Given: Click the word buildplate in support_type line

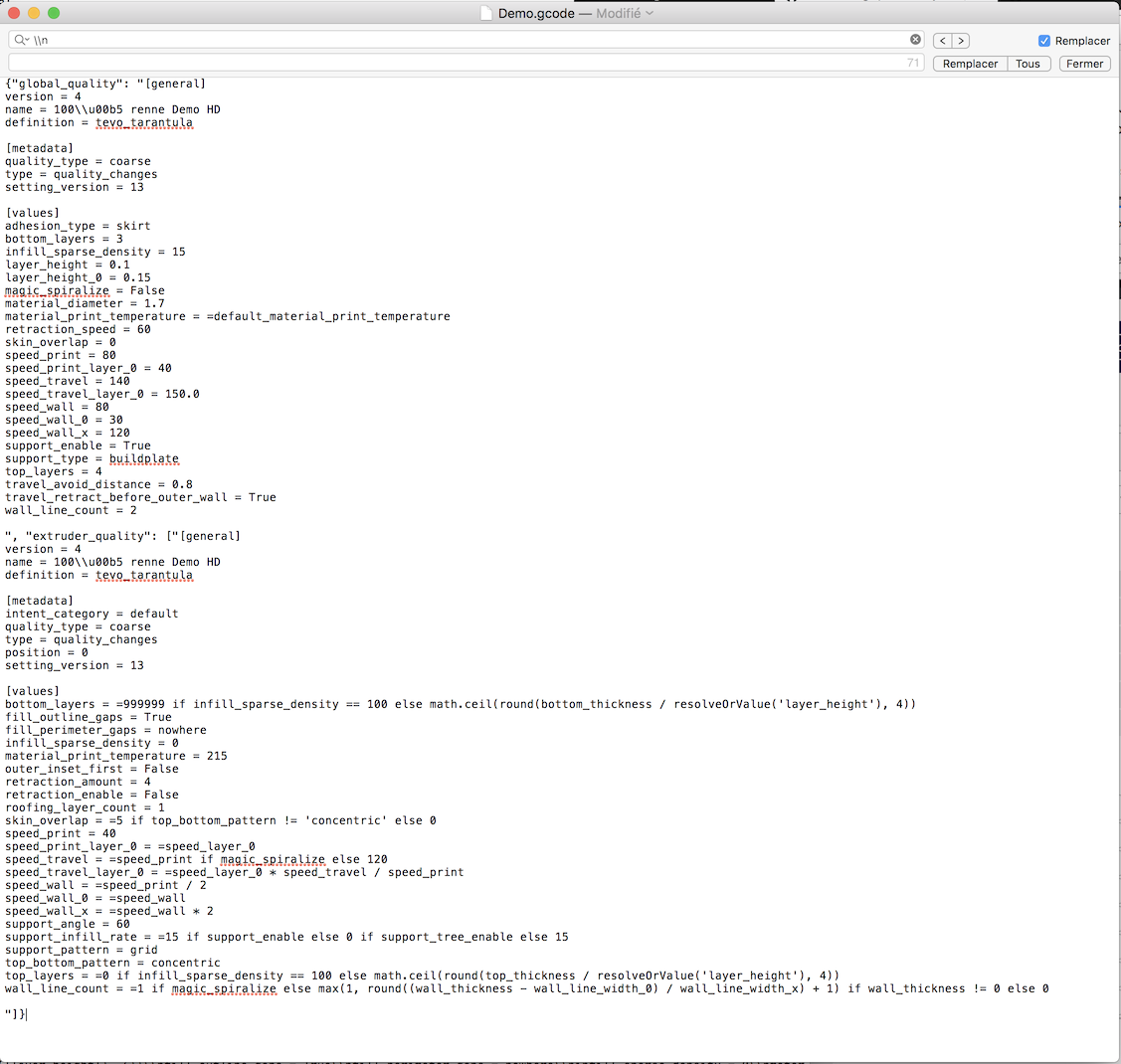Looking at the screenshot, I should (143, 458).
